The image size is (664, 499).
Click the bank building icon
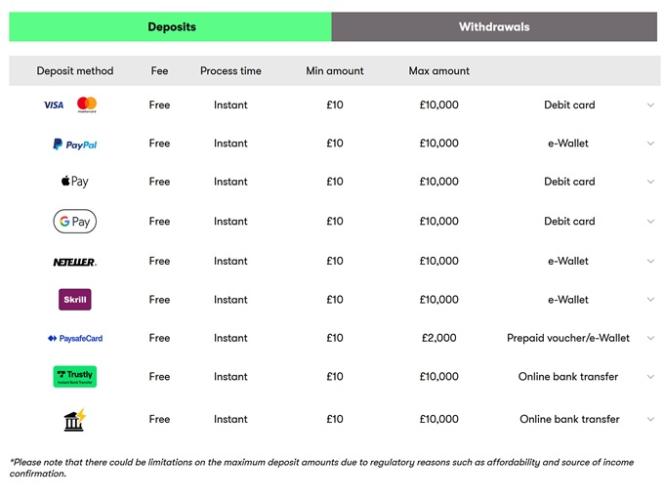click(75, 420)
